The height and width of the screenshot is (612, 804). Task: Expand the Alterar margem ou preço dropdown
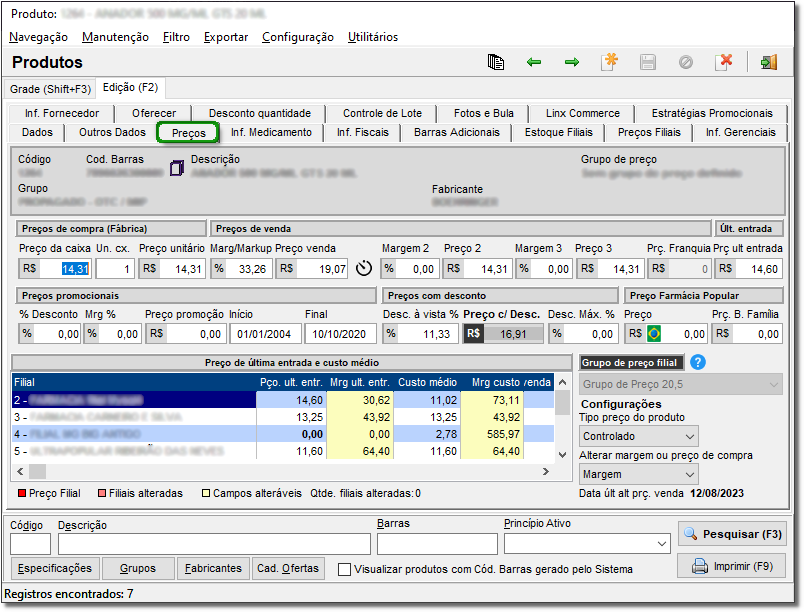point(688,474)
